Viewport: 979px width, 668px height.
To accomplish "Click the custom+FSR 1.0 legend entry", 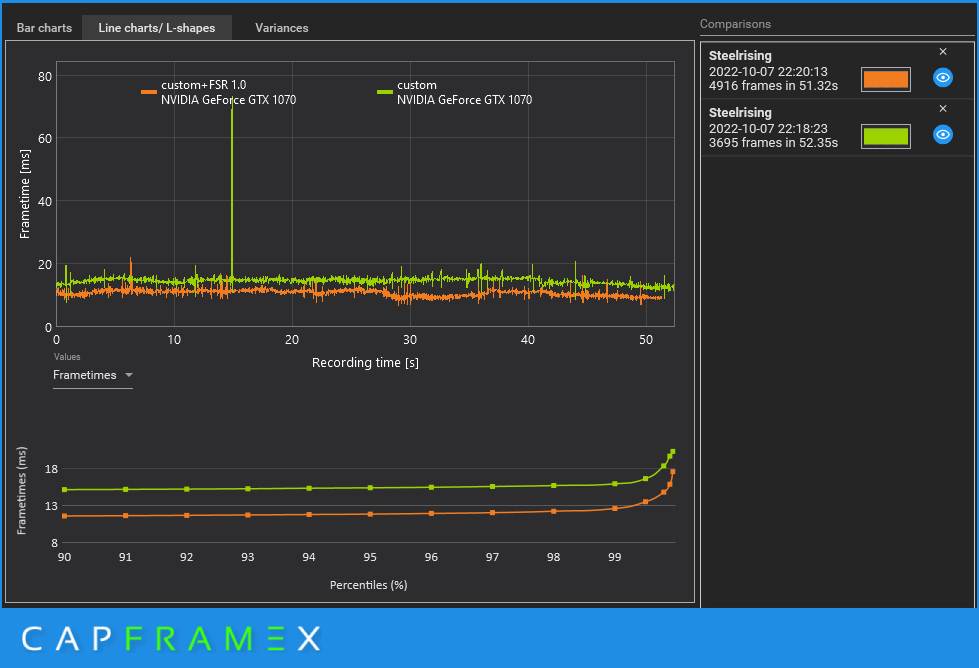I will tap(219, 92).
